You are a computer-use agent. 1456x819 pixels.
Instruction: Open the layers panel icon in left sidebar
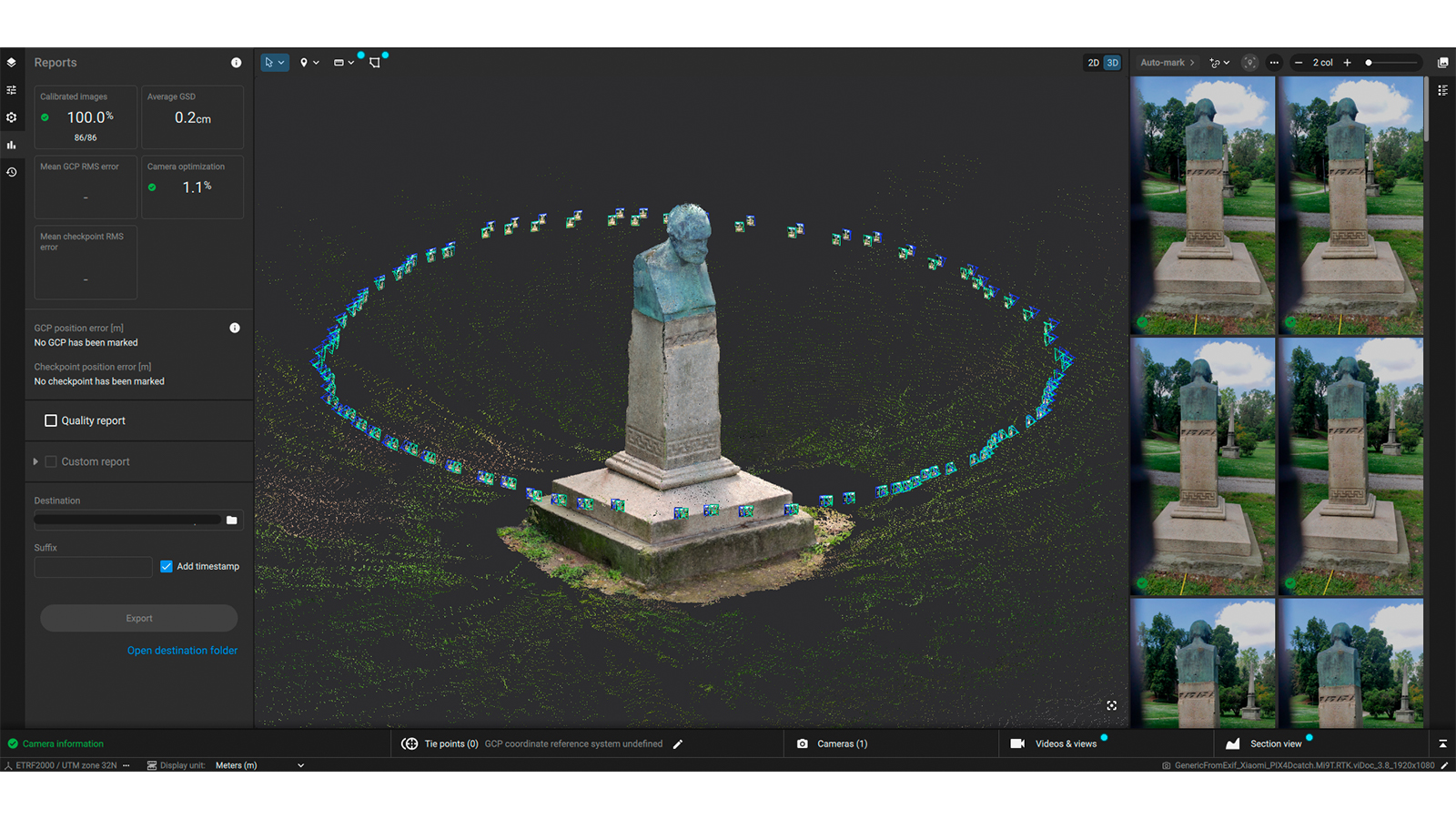pos(11,63)
